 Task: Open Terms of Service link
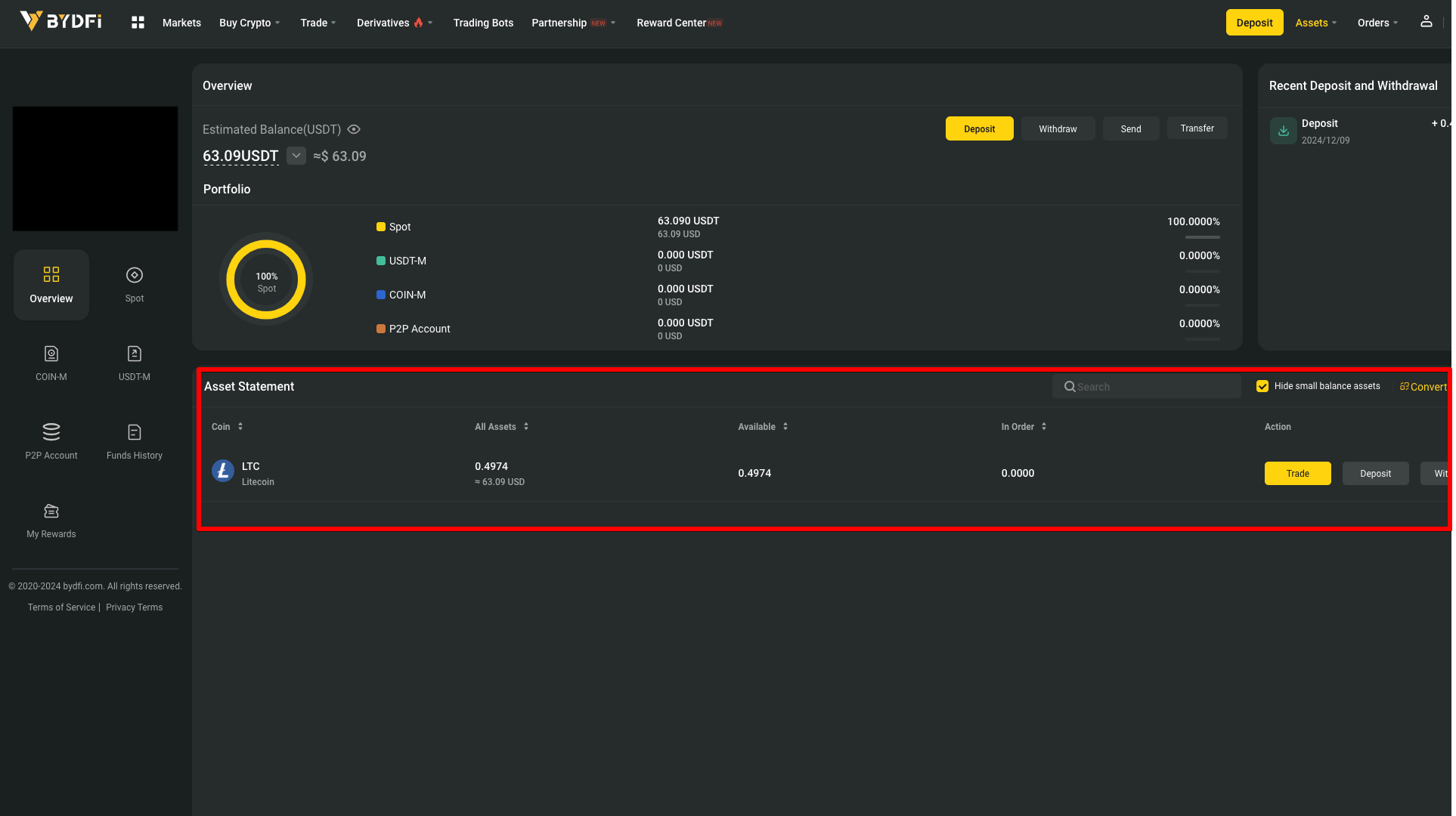pos(61,607)
